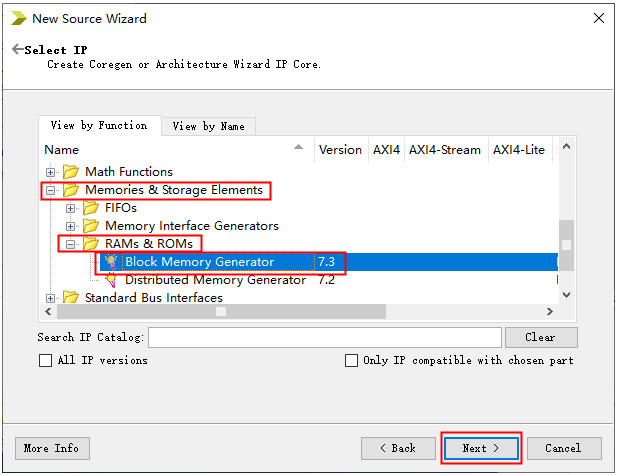Collapse the Memories & Storage Elements node
The height and width of the screenshot is (476, 619).
[51, 190]
